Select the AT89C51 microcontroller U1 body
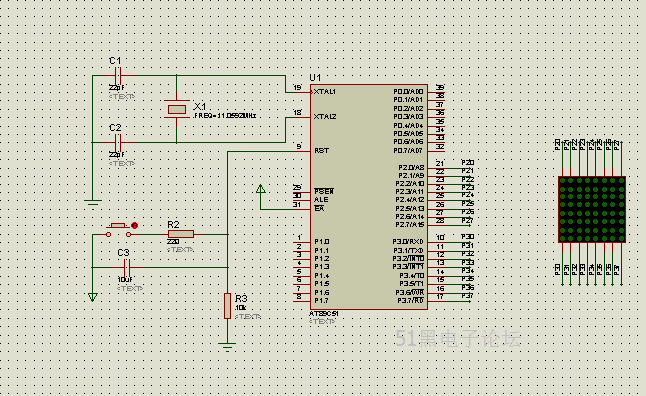 click(369, 197)
